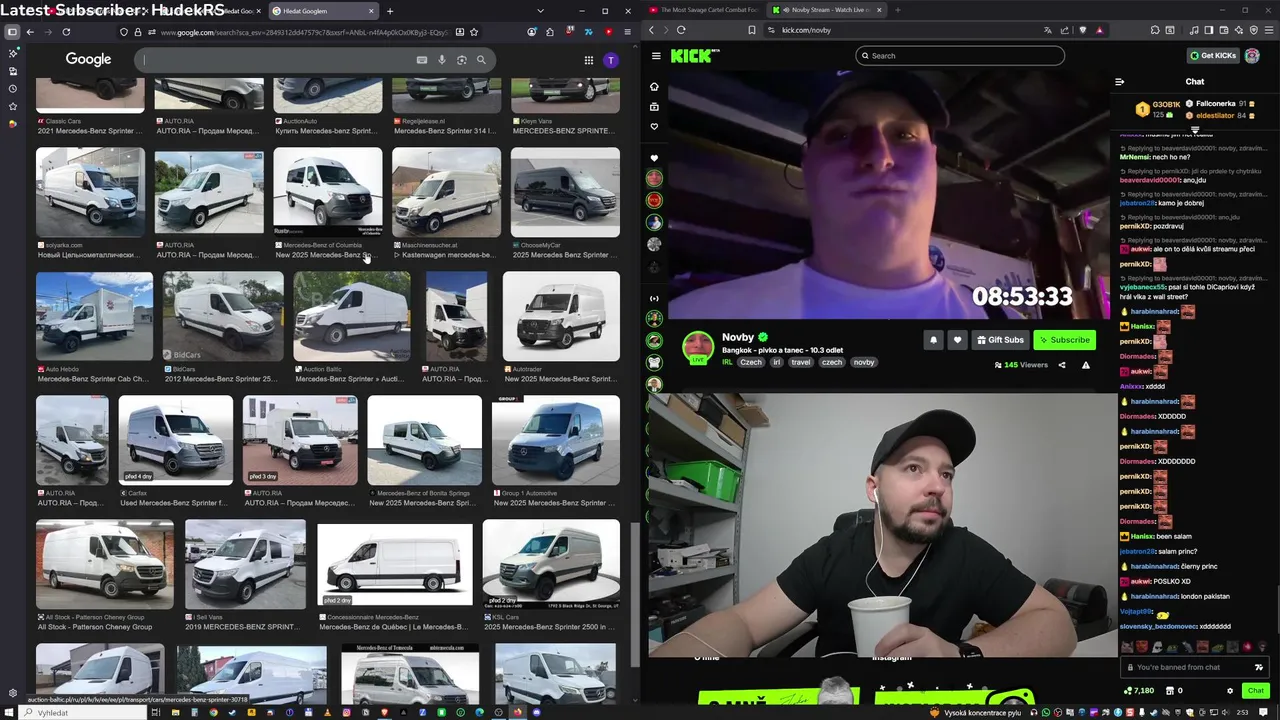Collapse the Kick chat panel arrow
Screen dimensions: 1280x720
pos(1119,82)
